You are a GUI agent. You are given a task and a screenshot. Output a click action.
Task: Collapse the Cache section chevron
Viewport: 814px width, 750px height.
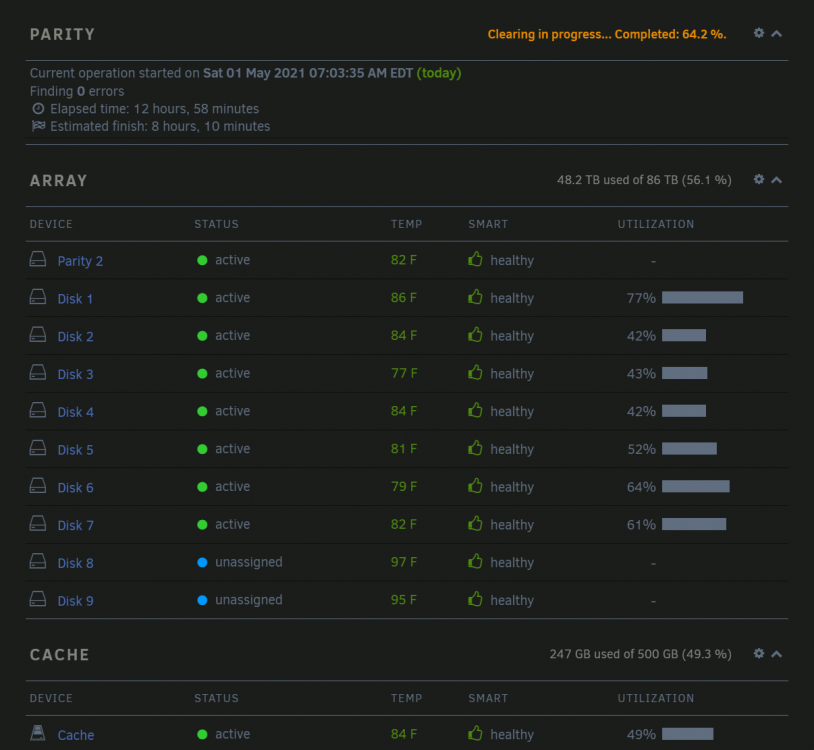pyautogui.click(x=777, y=653)
